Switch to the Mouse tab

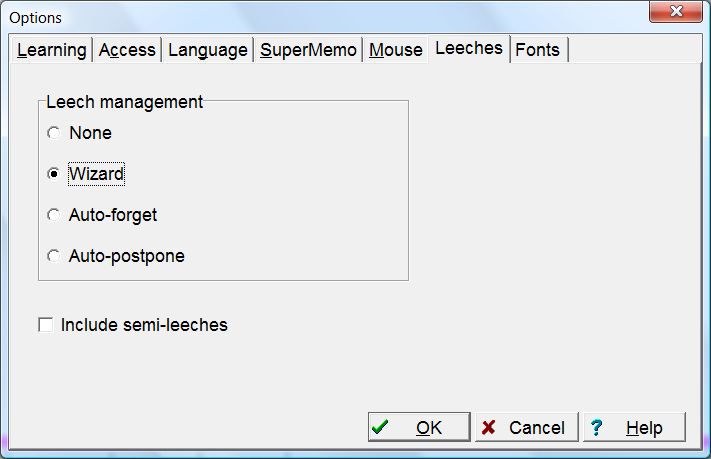pos(396,50)
